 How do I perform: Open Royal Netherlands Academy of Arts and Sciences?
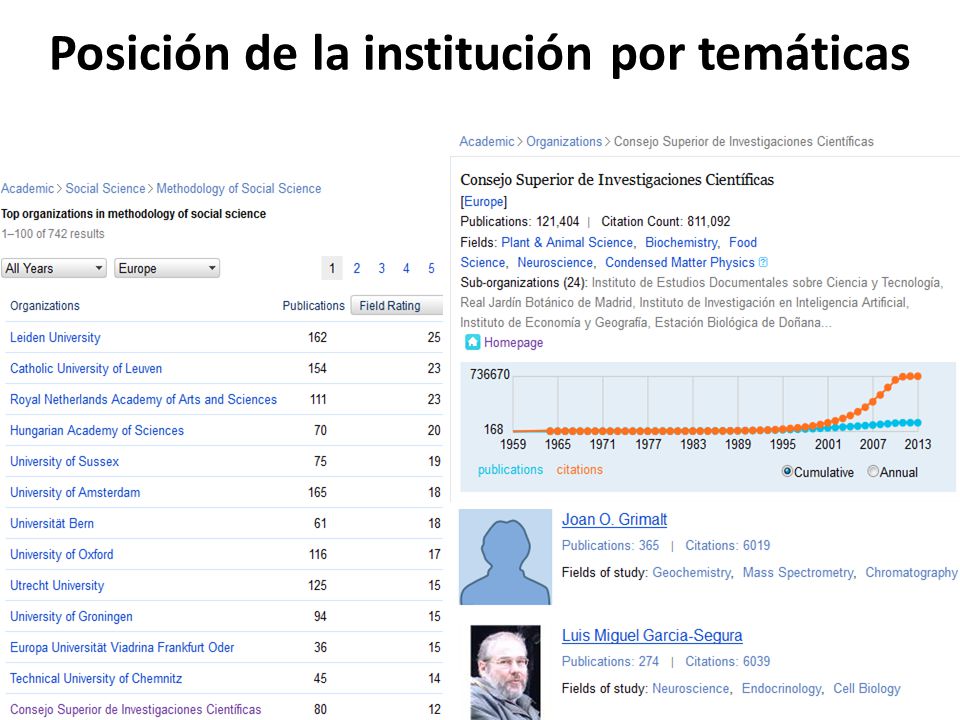coord(143,399)
